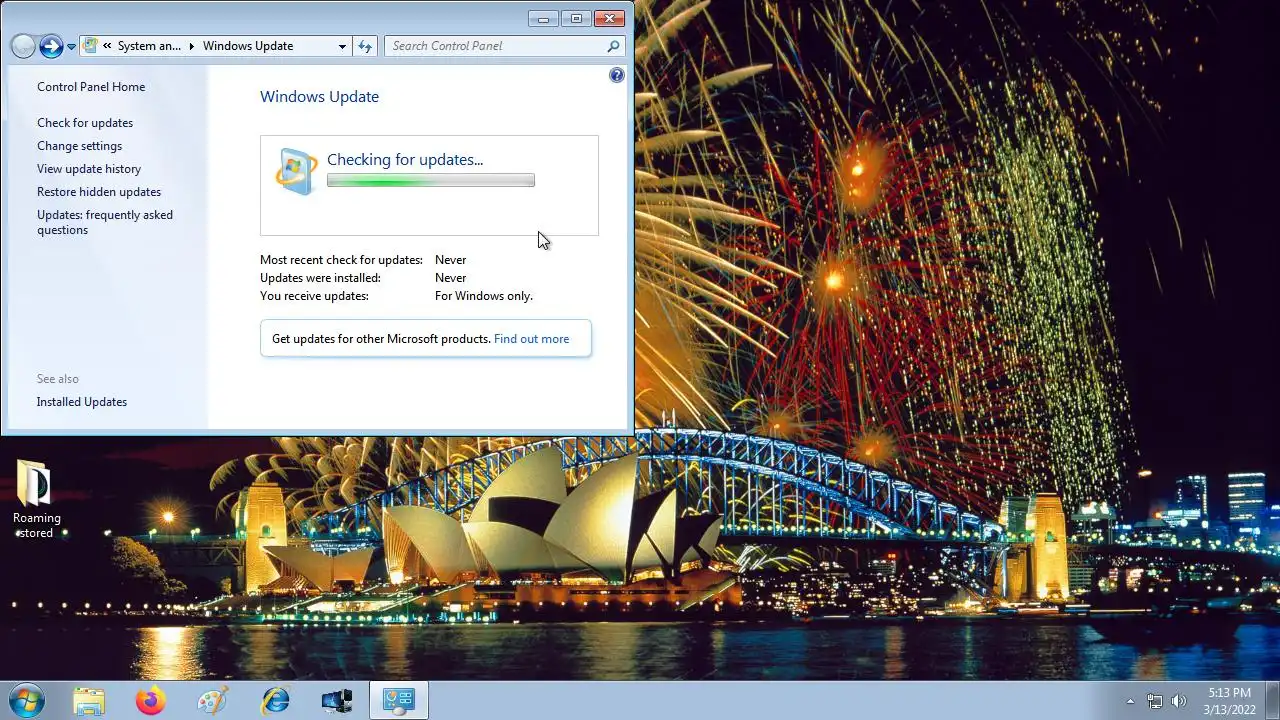Click the Updates were installed label

point(320,278)
